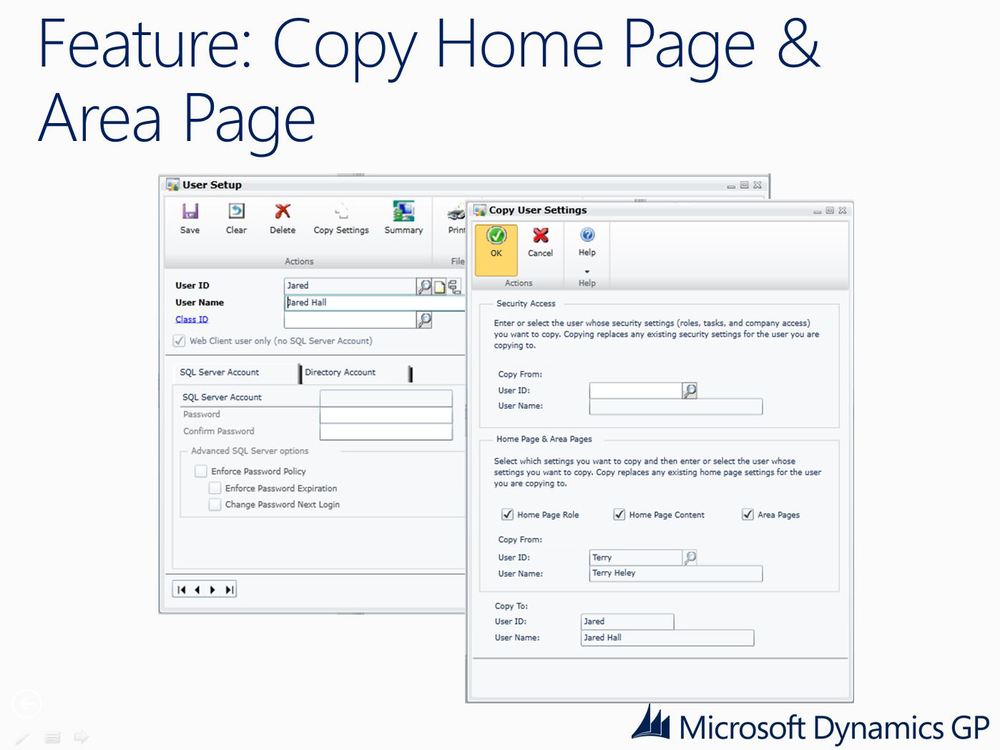Uncheck the Area Pages checkbox
Image resolution: width=1000 pixels, height=750 pixels.
(748, 514)
